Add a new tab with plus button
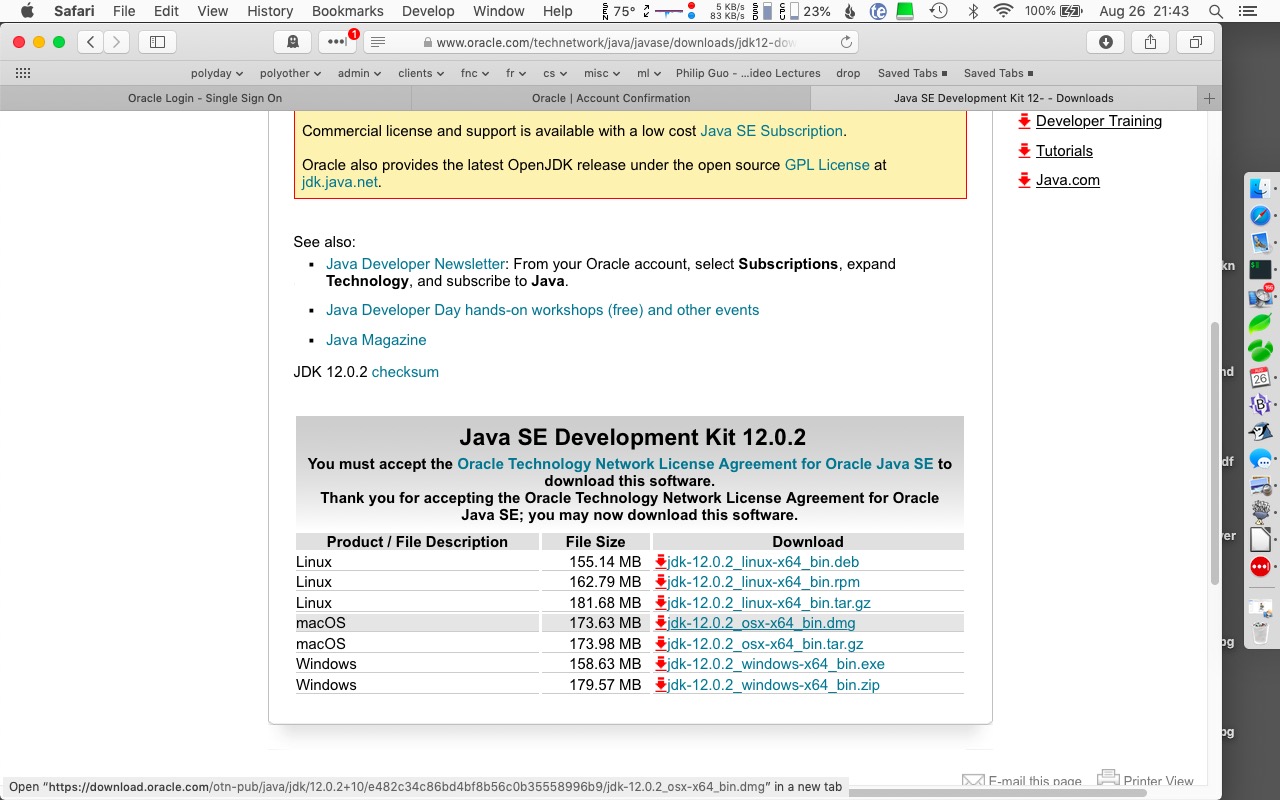The width and height of the screenshot is (1280, 800). pos(1209,98)
